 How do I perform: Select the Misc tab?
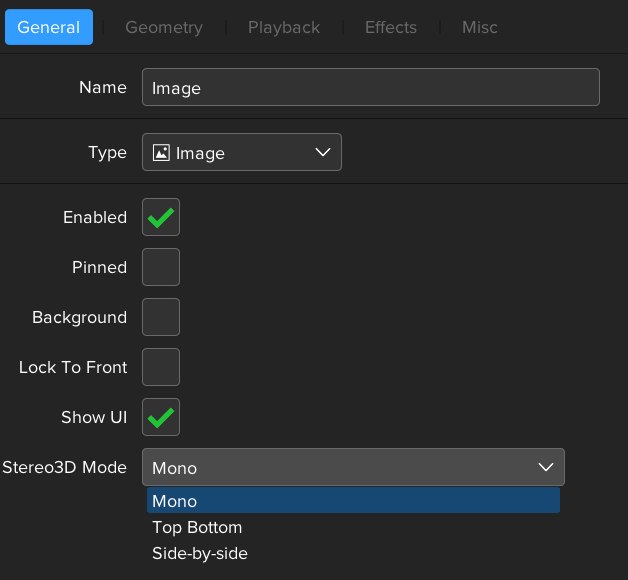(479, 27)
